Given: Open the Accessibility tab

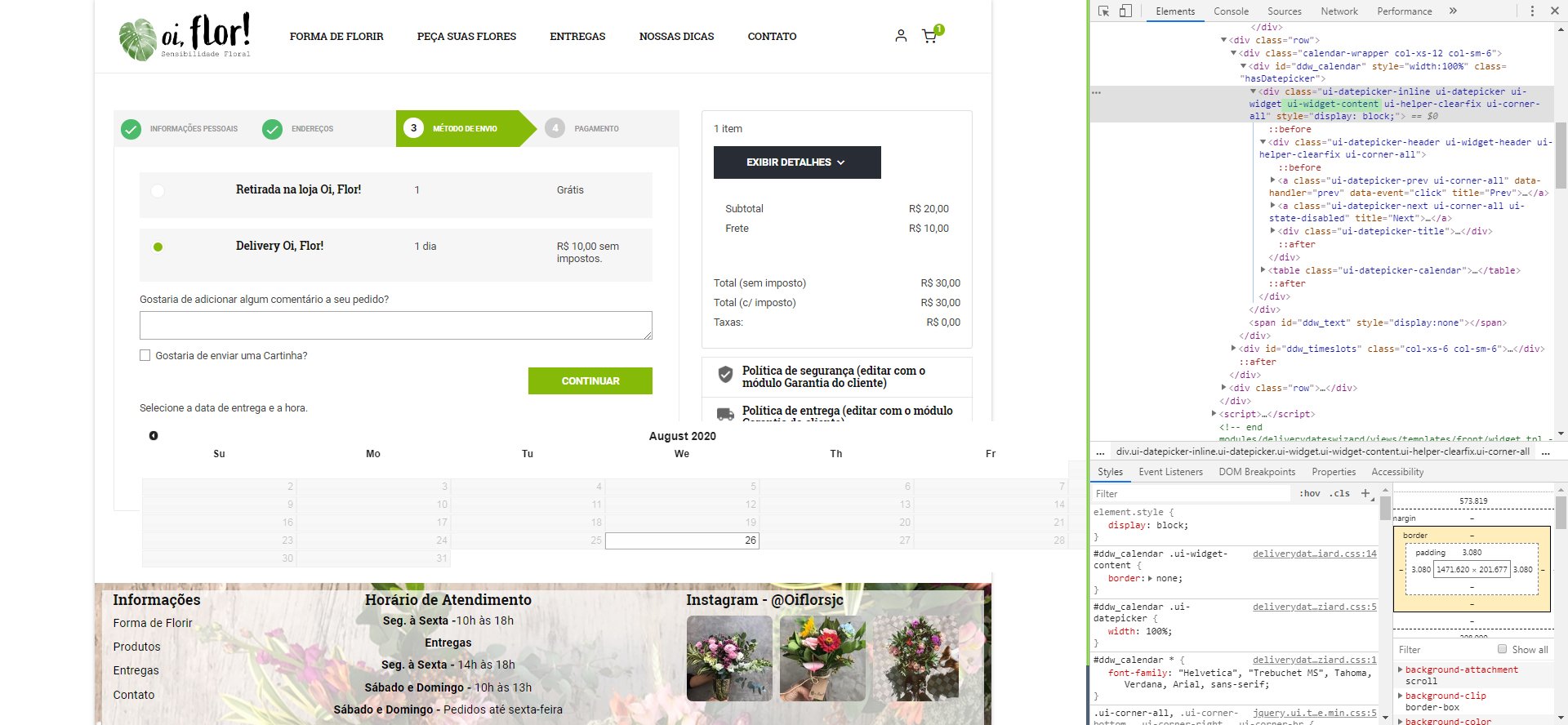Looking at the screenshot, I should point(1397,472).
